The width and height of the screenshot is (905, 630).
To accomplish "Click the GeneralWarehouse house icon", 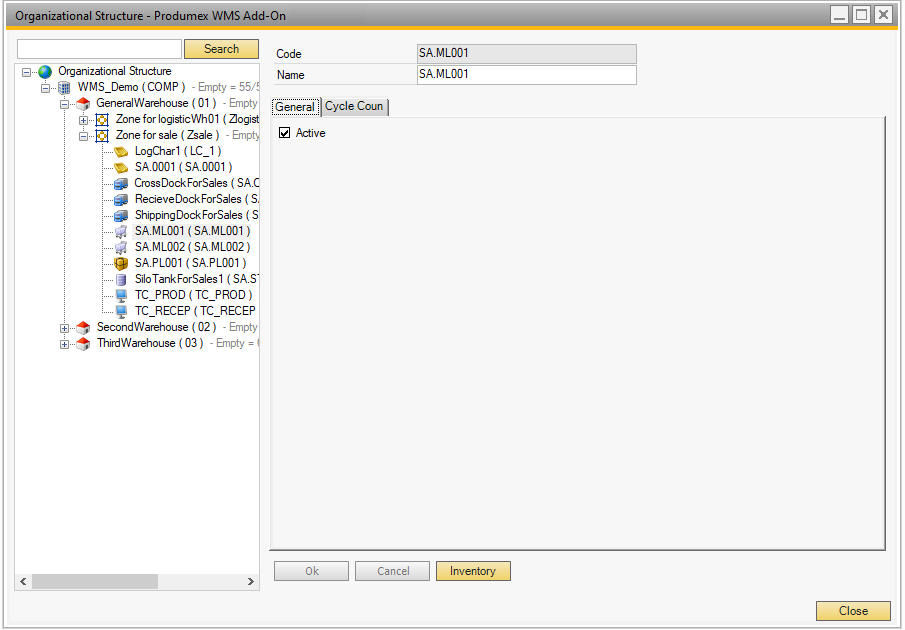I will 83,104.
